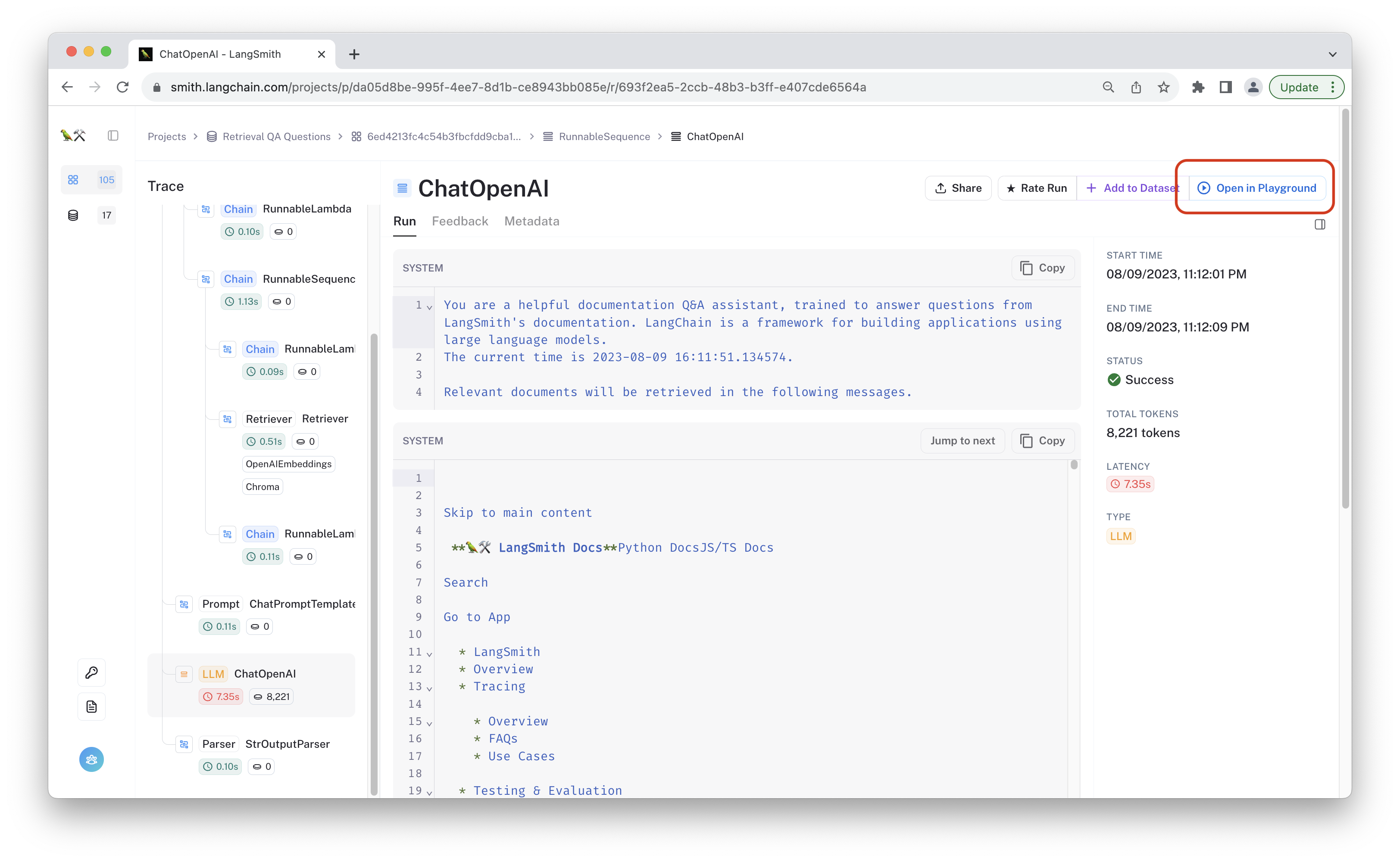Screen dimensions: 1400x862
Task: Select the Parser StrOutputParser trace row
Action: click(251, 755)
